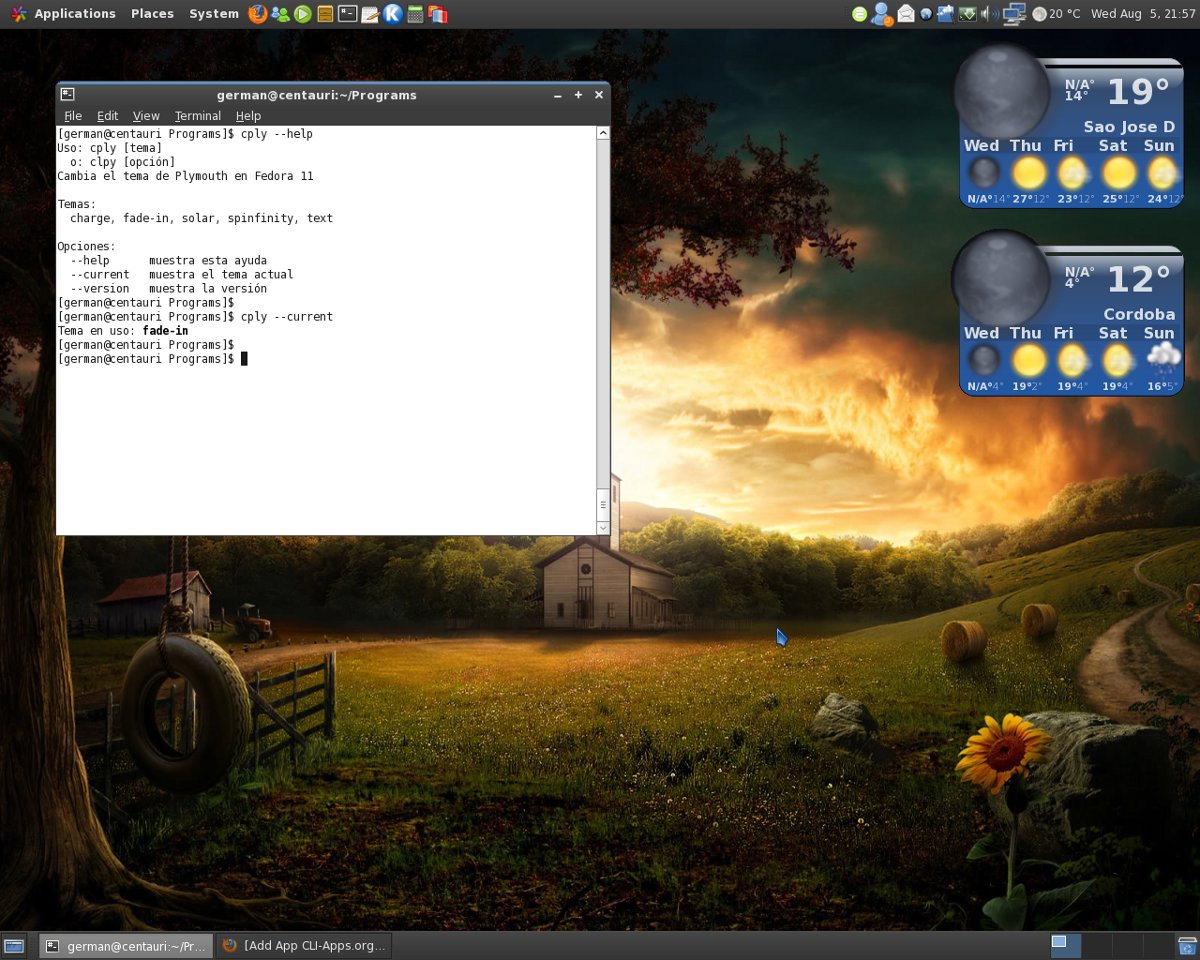Switch to german@centauri terminal taskbar button
The image size is (1200, 960).
point(126,945)
